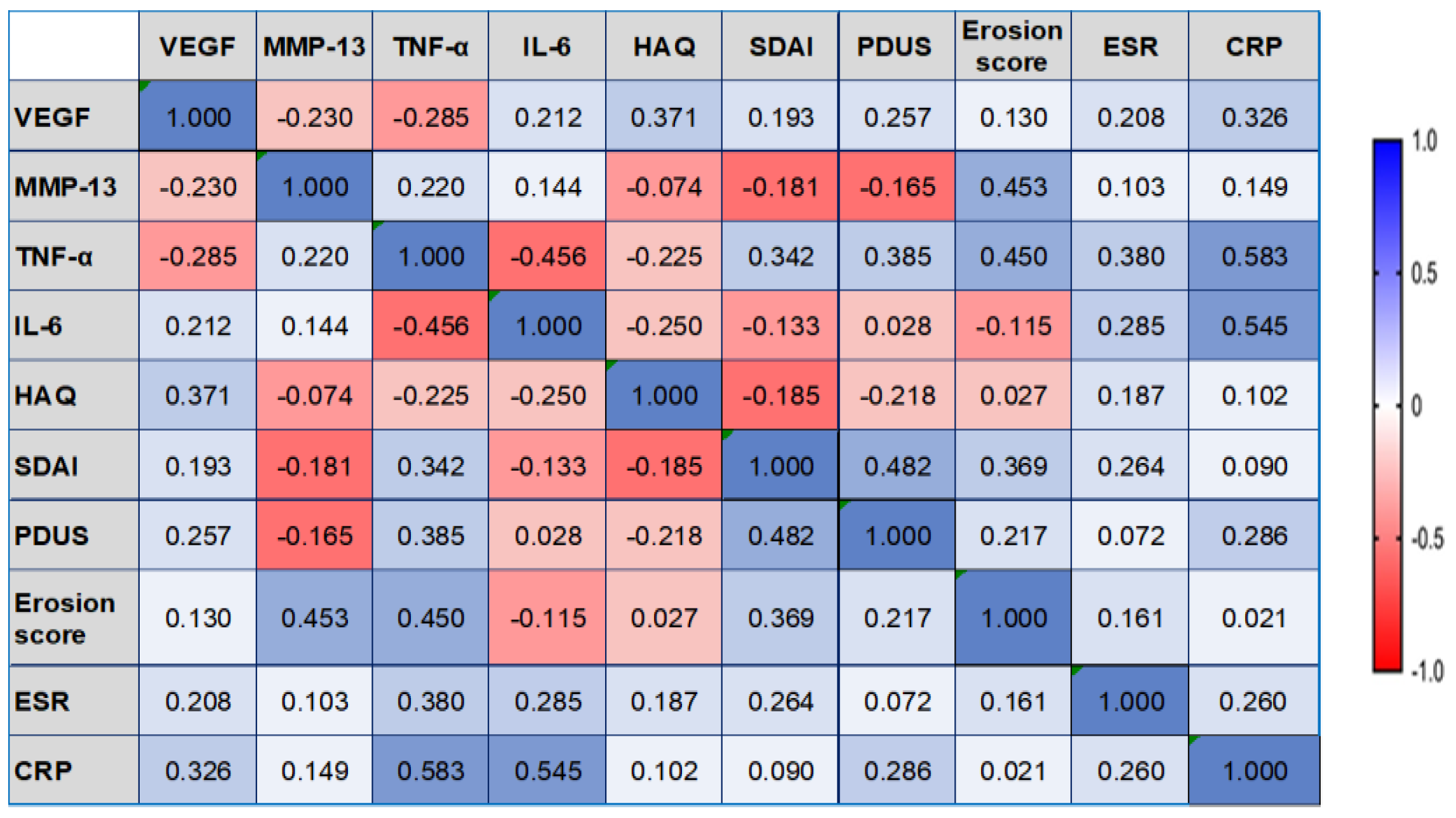Click the PDUS column header

coord(895,46)
